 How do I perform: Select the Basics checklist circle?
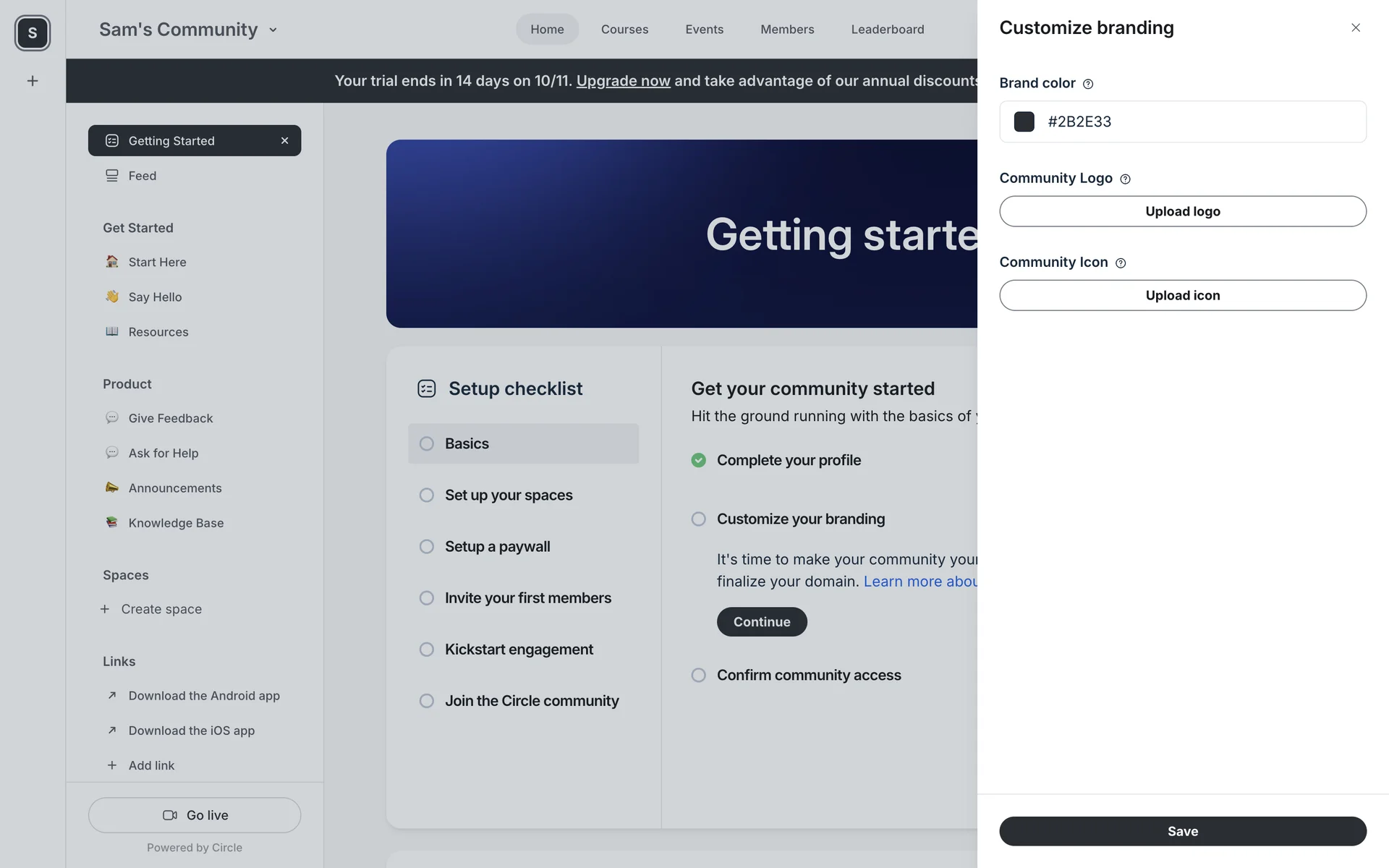[427, 444]
